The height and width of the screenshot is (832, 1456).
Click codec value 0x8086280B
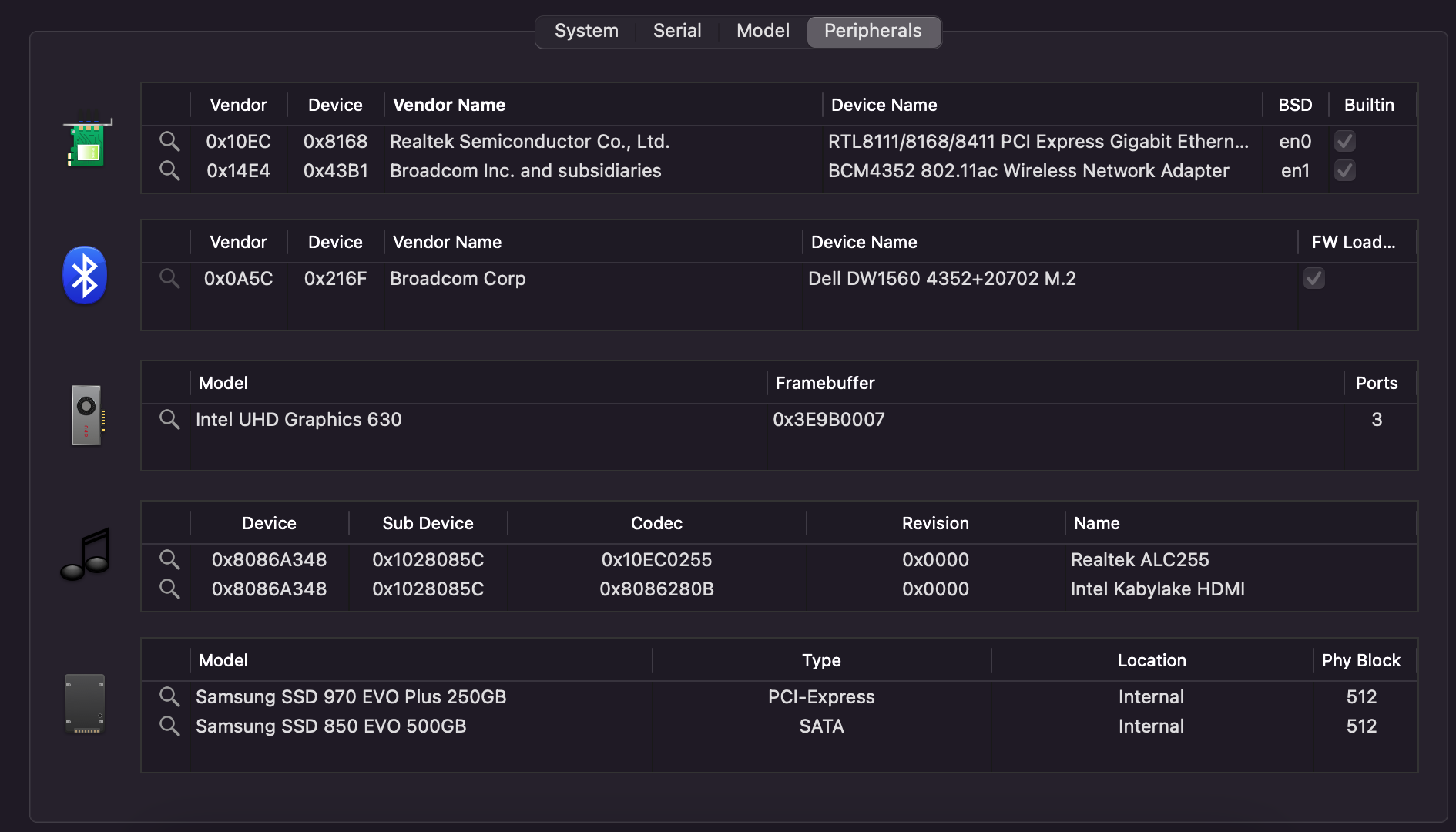pos(656,589)
